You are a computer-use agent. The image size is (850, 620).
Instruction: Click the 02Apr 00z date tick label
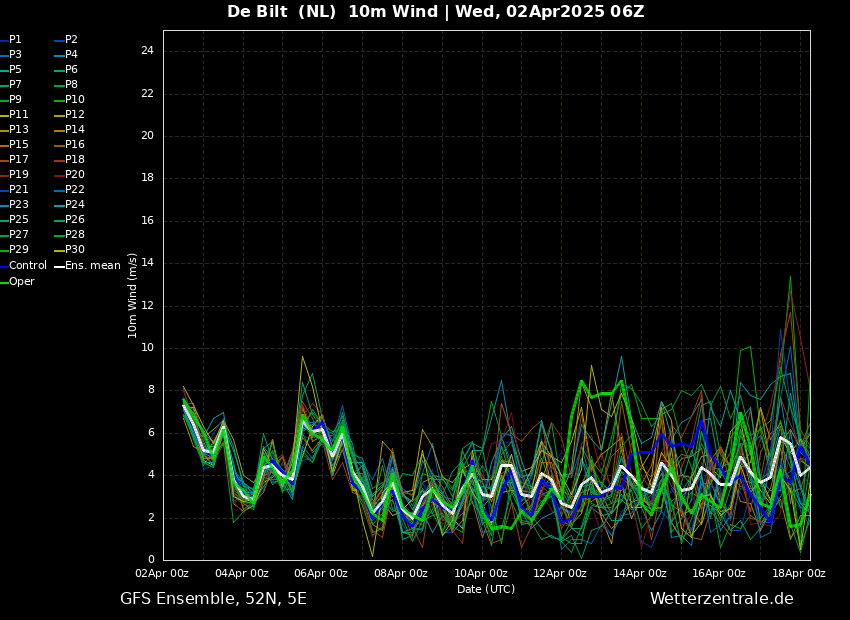(162, 574)
